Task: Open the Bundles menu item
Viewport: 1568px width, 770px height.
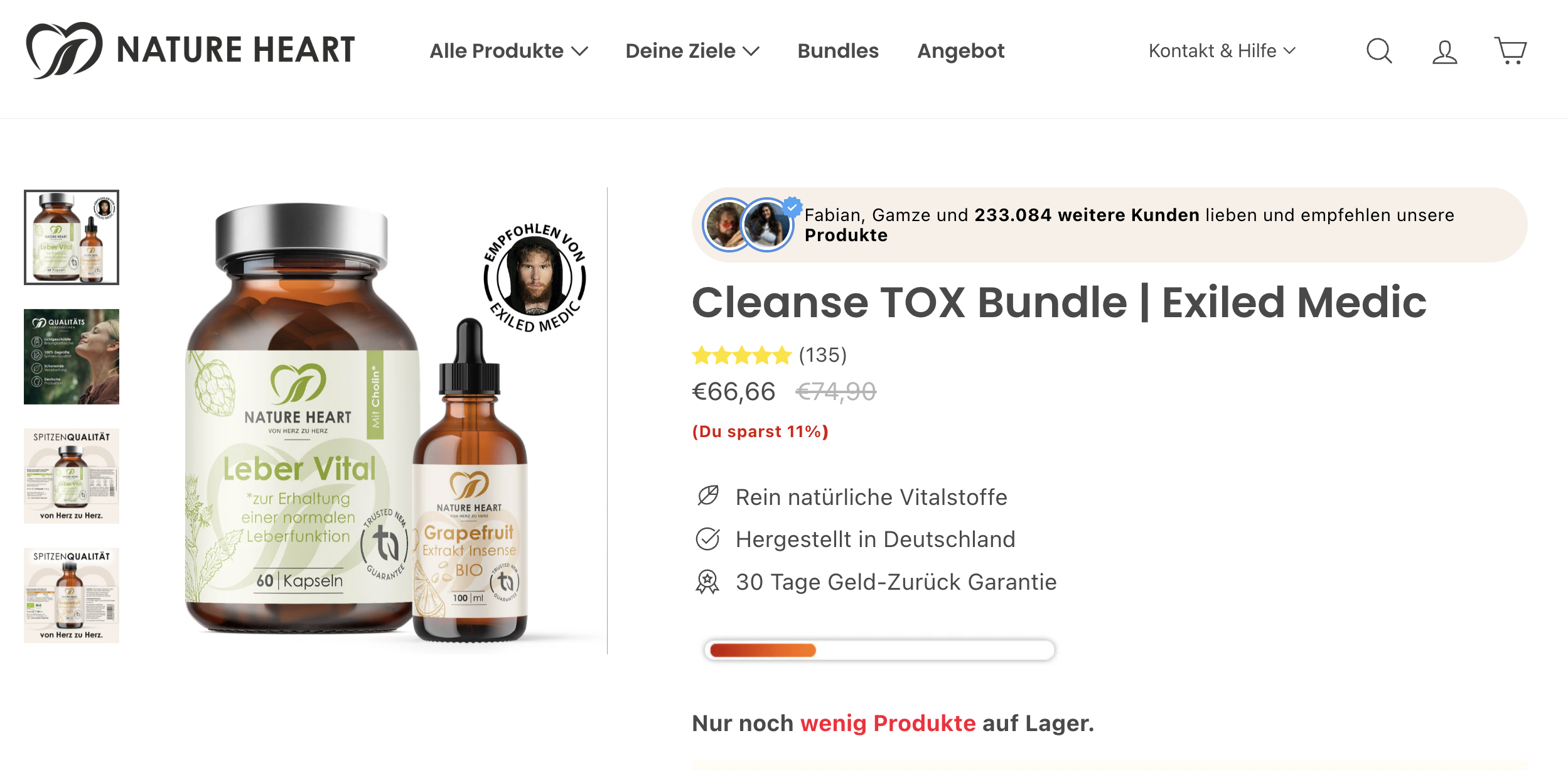Action: pos(838,51)
